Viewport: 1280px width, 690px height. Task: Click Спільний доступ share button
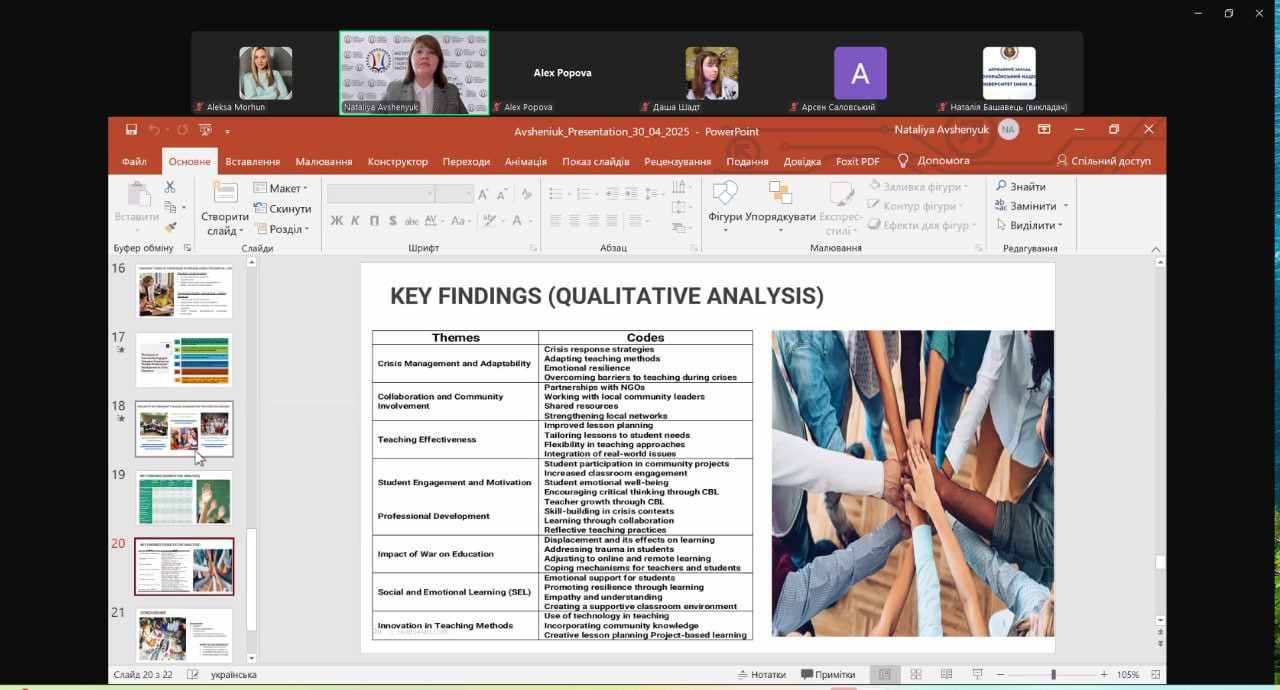(x=1104, y=161)
